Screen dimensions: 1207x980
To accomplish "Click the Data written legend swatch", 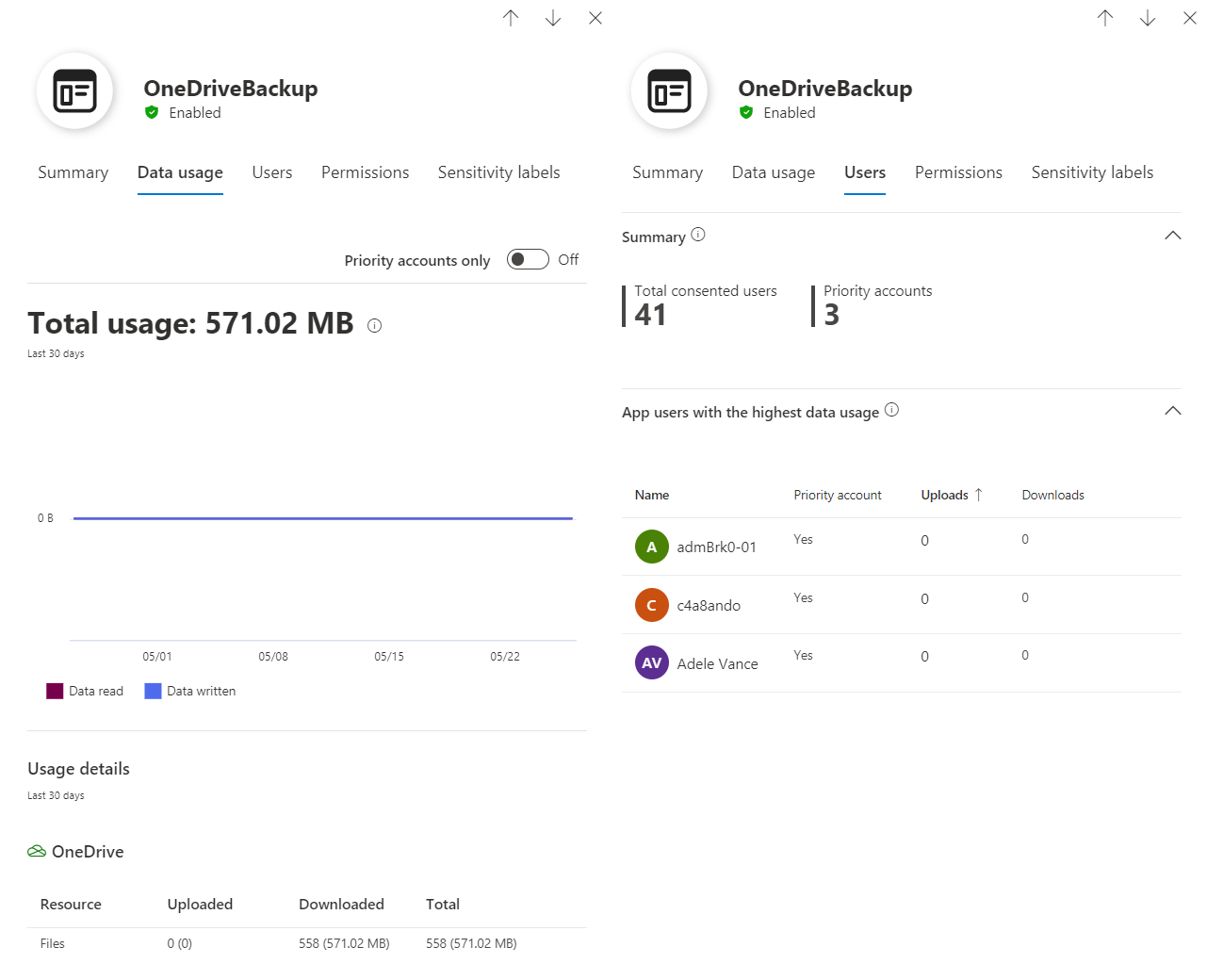I will (x=153, y=691).
